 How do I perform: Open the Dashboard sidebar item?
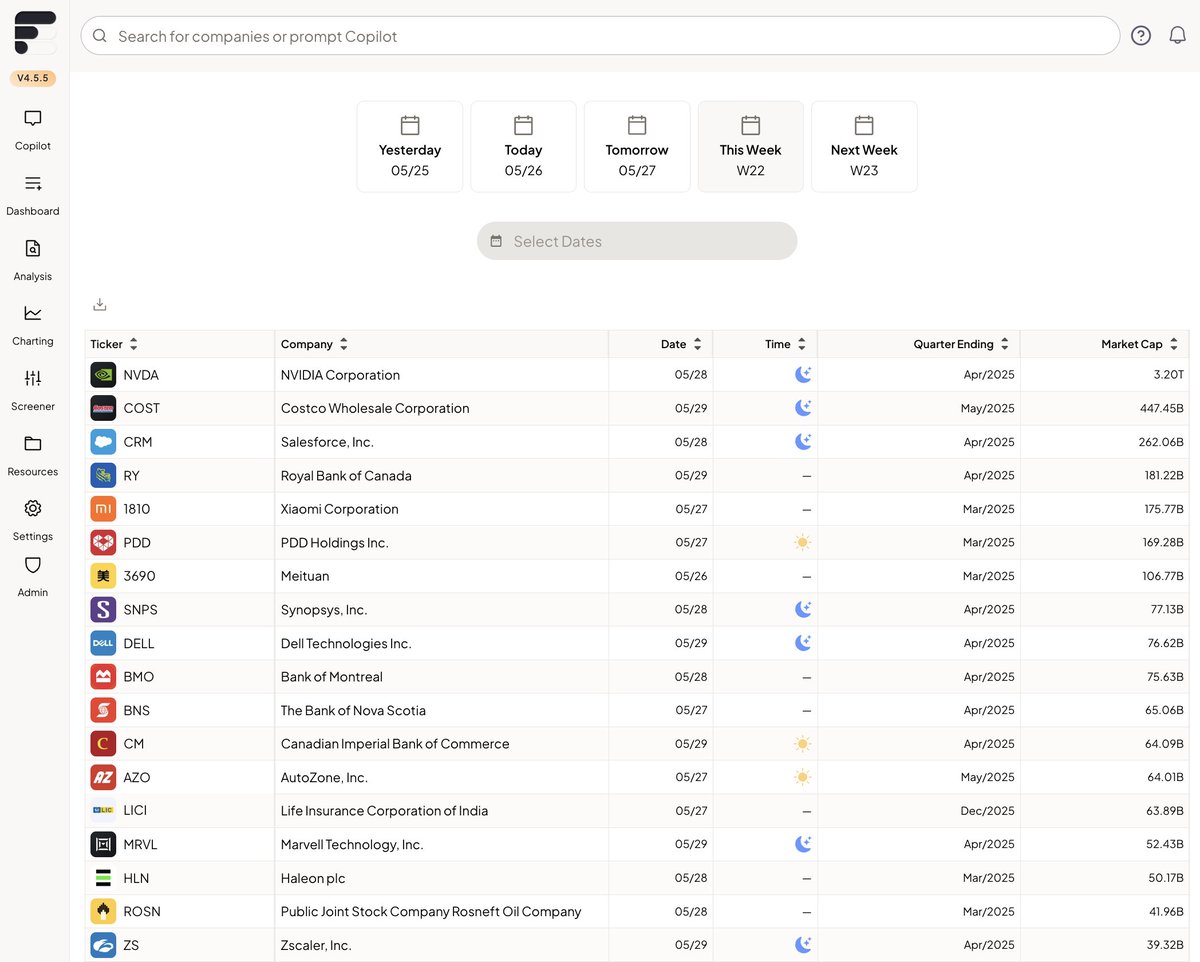pyautogui.click(x=33, y=195)
